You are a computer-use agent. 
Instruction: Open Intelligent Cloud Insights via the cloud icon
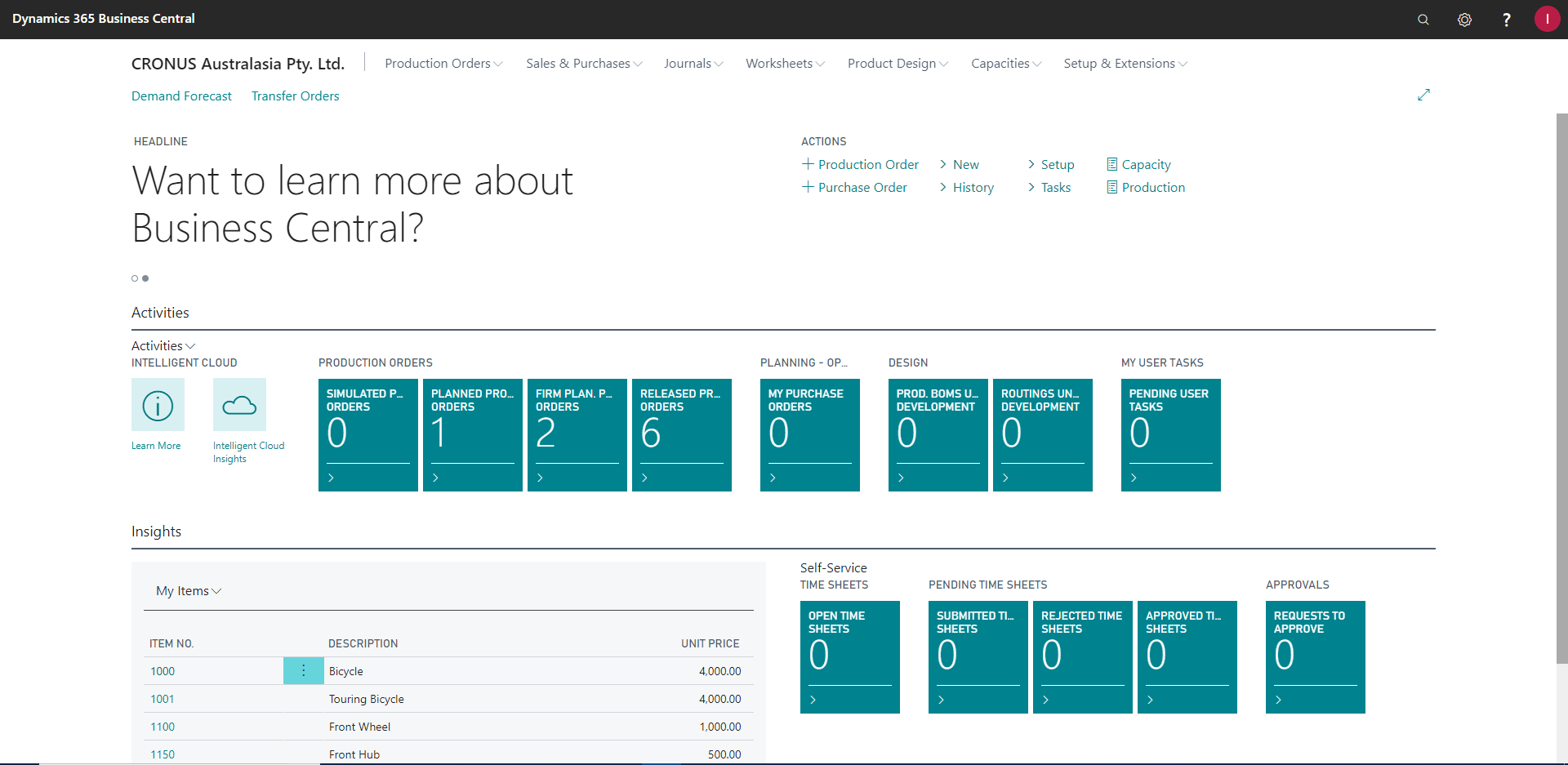point(239,404)
